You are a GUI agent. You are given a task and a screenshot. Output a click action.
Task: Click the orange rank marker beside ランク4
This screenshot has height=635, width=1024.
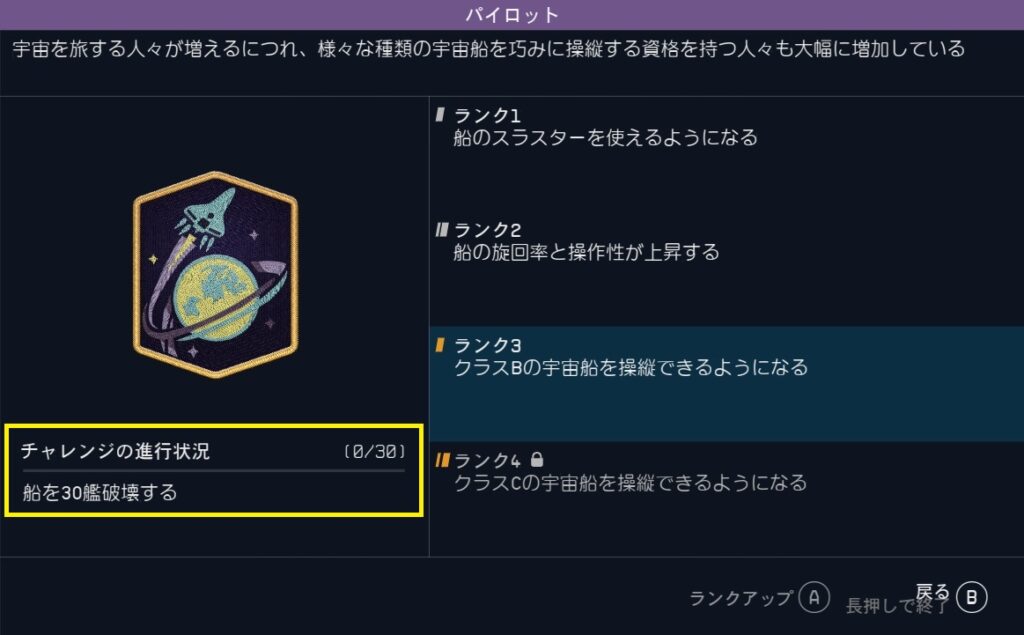(x=441, y=461)
